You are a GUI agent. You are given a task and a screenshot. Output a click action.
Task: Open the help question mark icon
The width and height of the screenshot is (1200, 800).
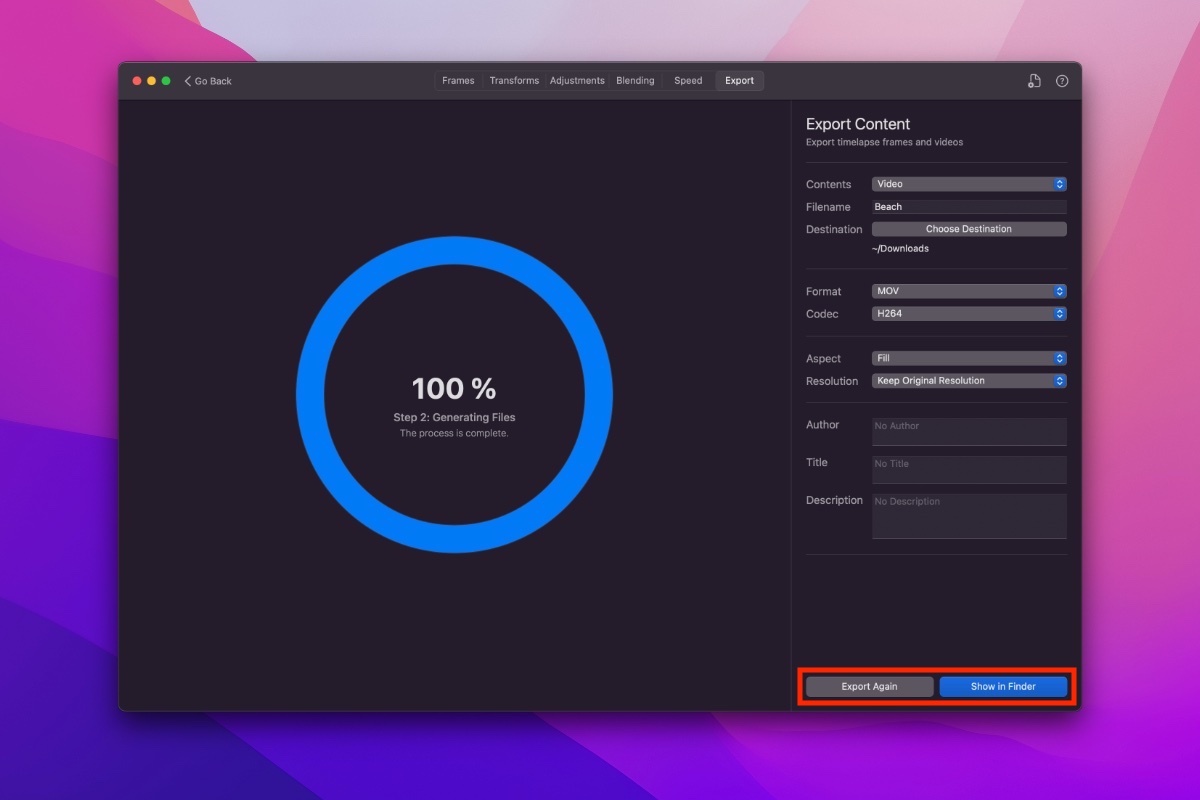click(x=1062, y=81)
